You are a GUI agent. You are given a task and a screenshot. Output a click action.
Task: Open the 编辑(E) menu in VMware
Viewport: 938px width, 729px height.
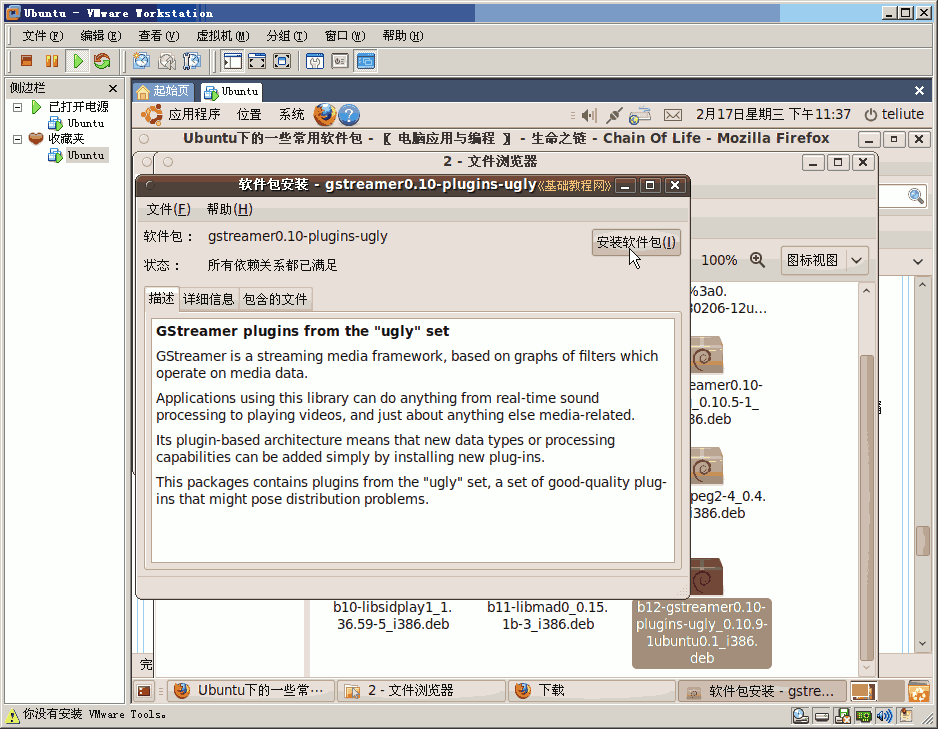100,36
